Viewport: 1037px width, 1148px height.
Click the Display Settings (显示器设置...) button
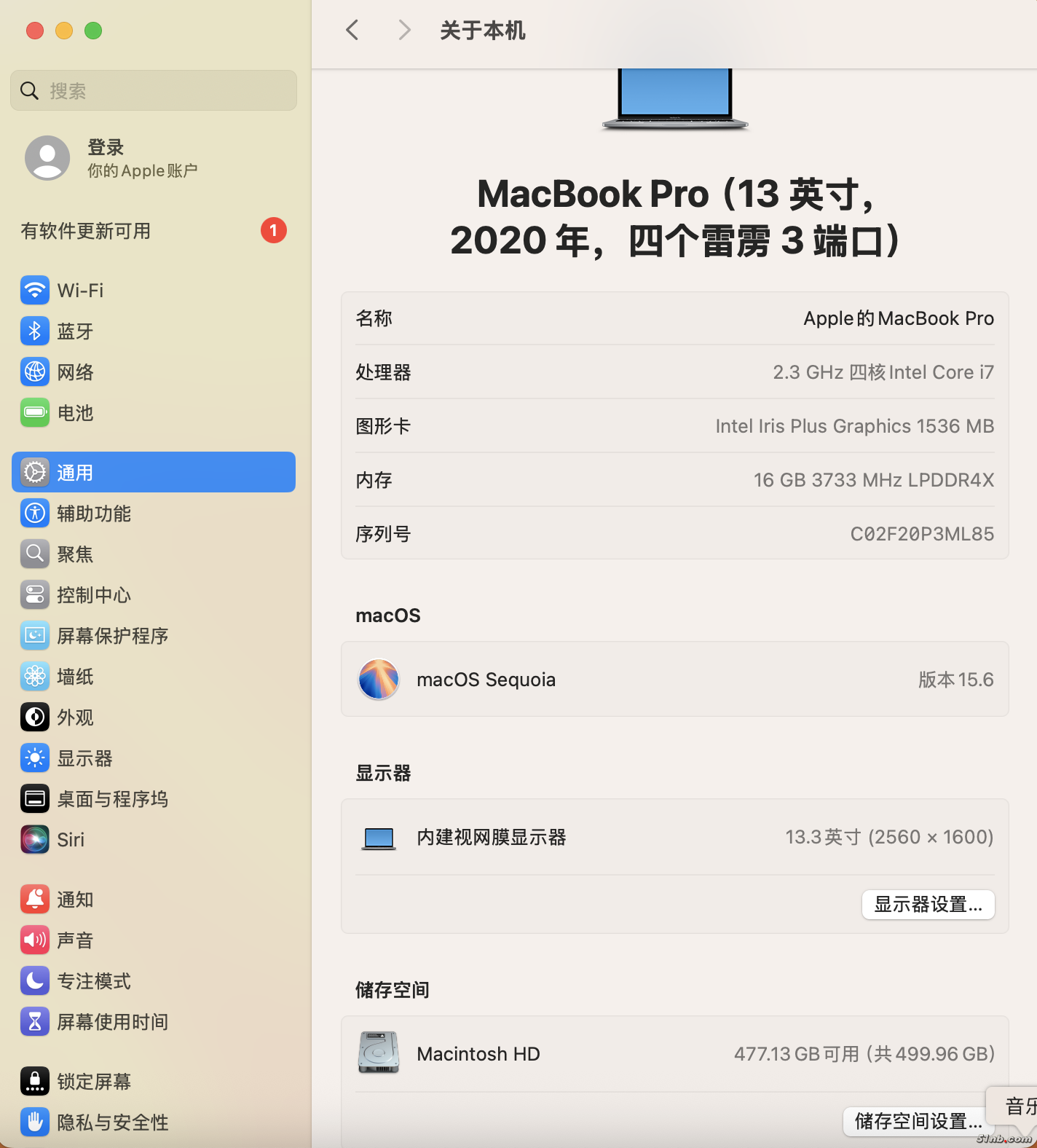click(x=928, y=904)
